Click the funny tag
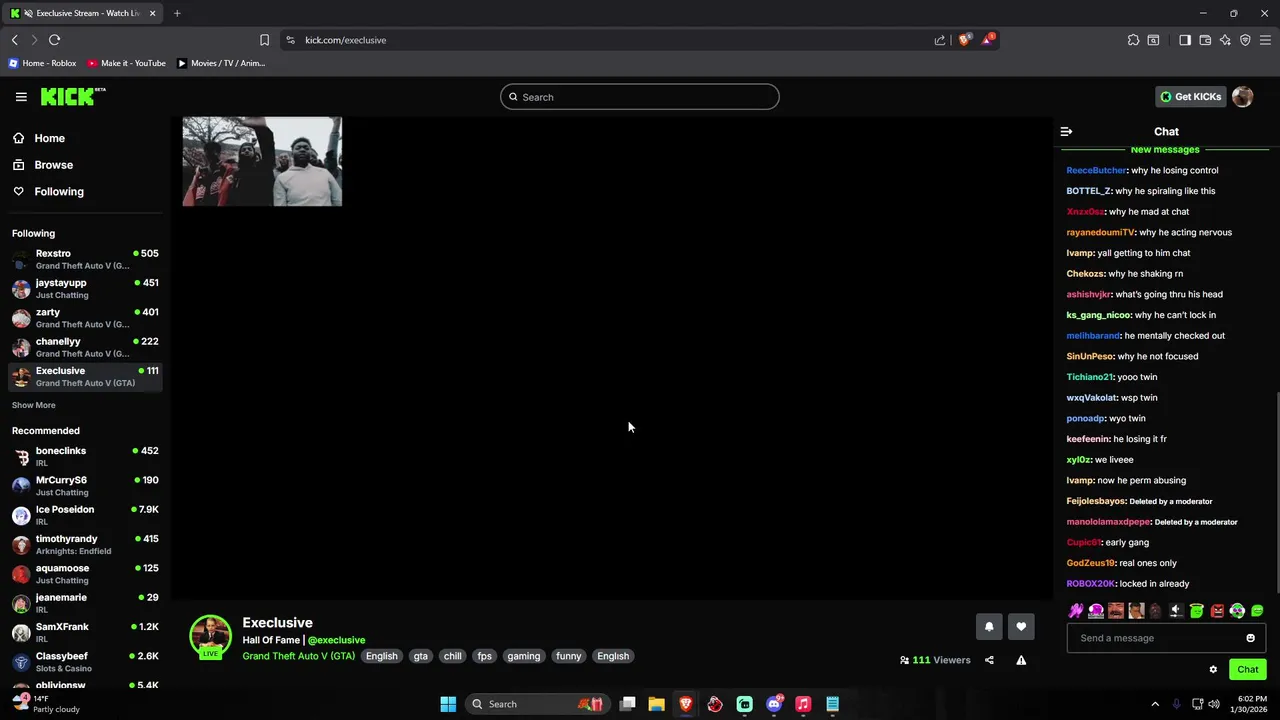 coord(569,656)
